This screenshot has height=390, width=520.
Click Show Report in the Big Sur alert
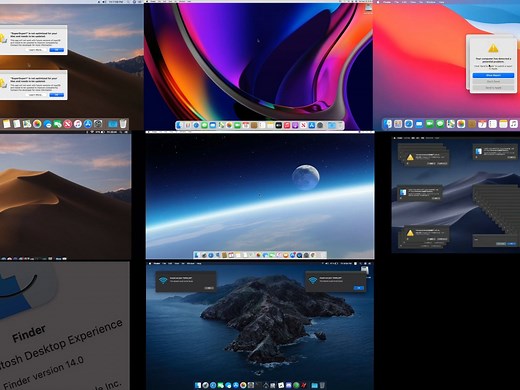point(493,75)
